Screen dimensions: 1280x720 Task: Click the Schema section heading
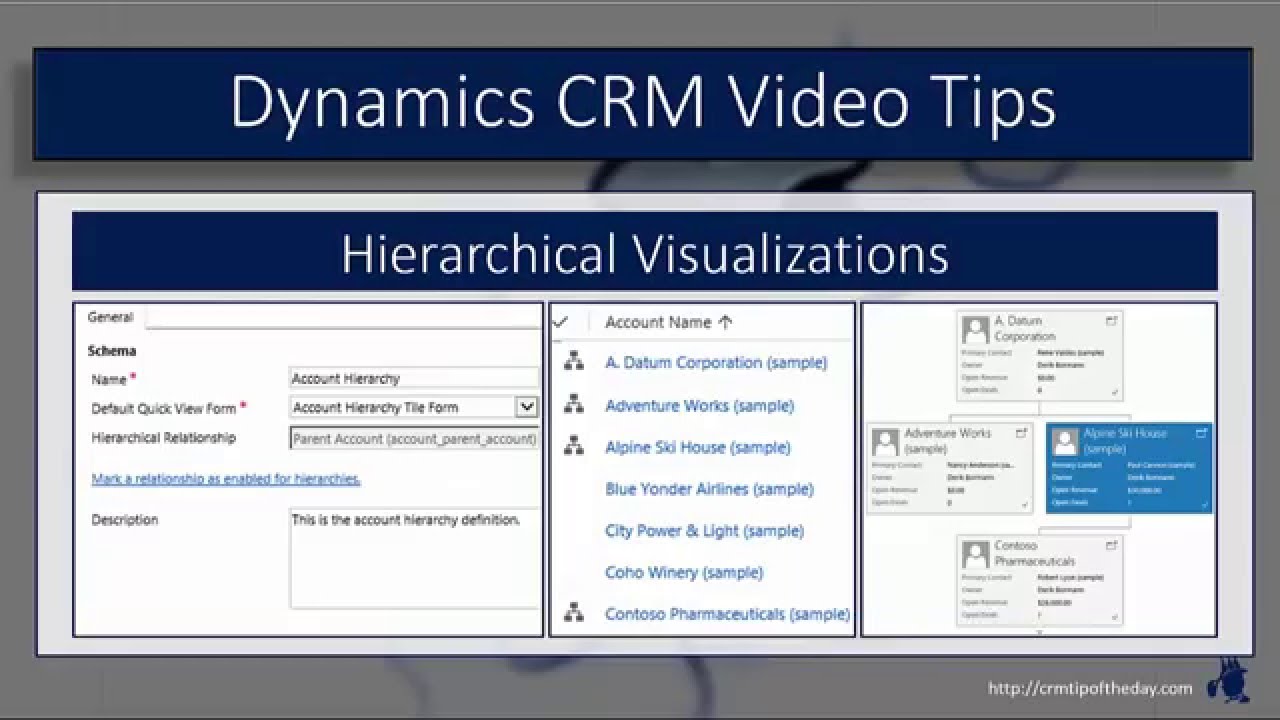112,351
